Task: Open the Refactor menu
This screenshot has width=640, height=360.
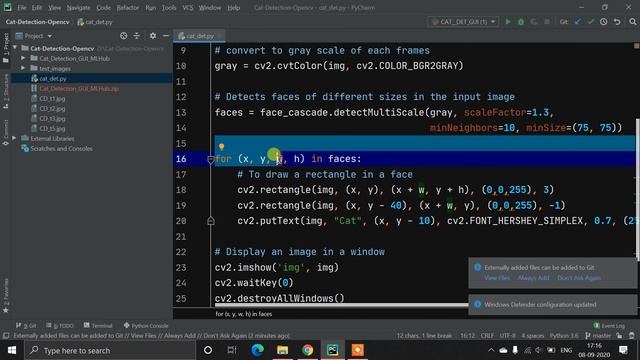Action: (x=128, y=7)
